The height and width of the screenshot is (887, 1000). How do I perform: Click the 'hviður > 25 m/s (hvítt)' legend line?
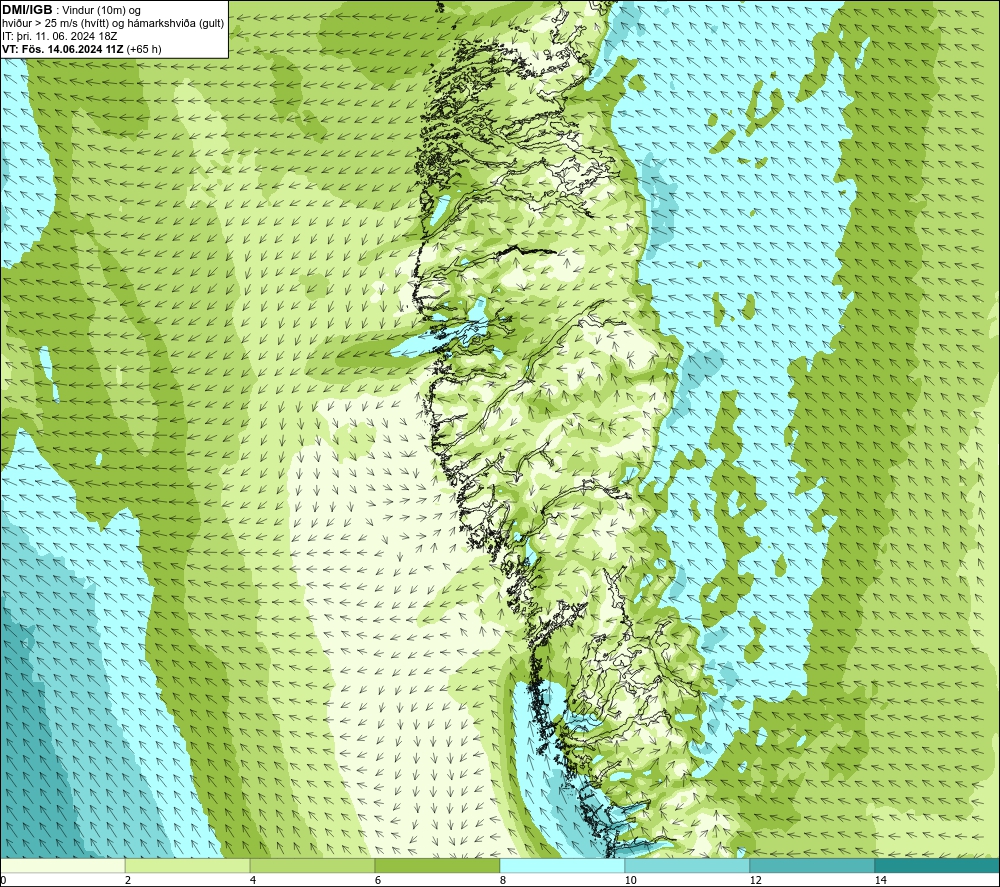pos(113,24)
